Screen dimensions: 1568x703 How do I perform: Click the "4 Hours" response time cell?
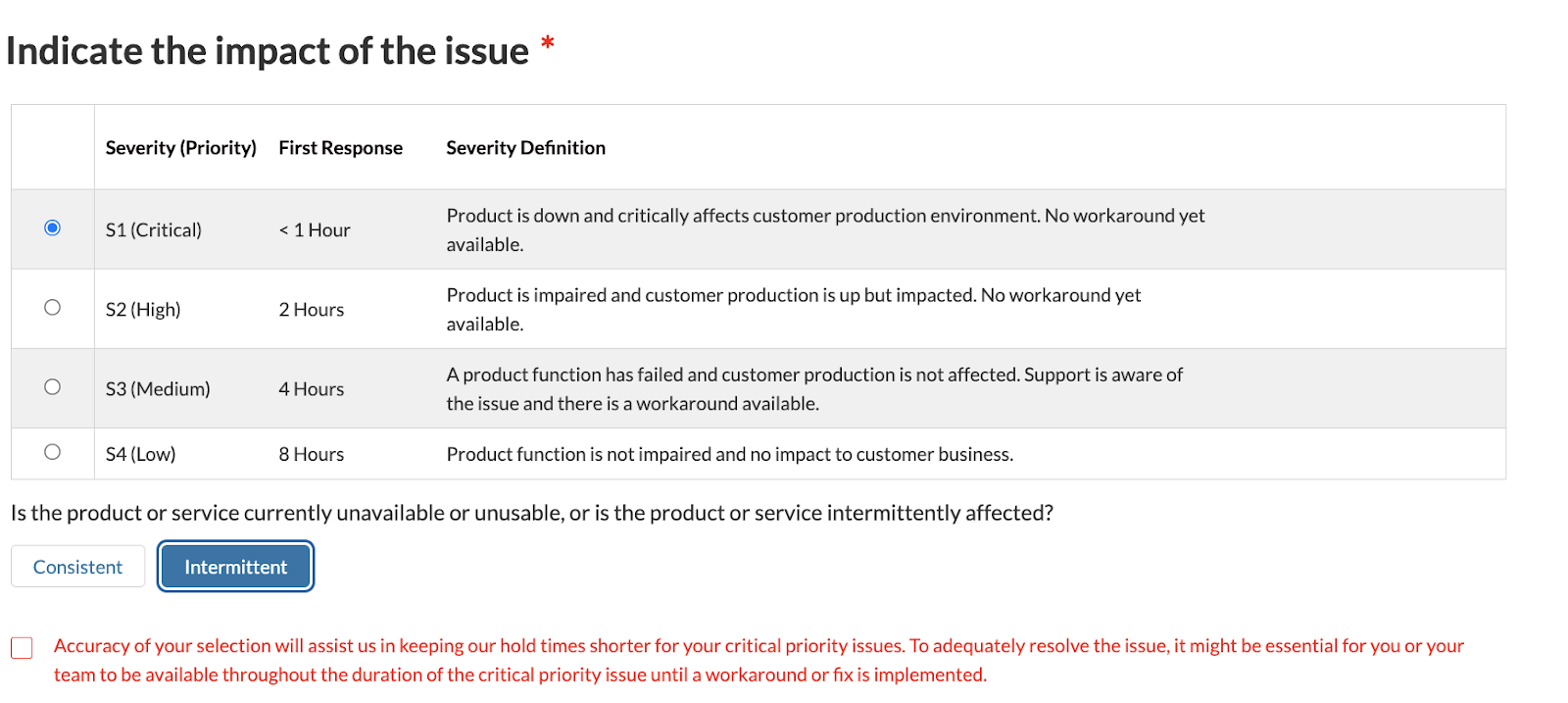pyautogui.click(x=312, y=389)
